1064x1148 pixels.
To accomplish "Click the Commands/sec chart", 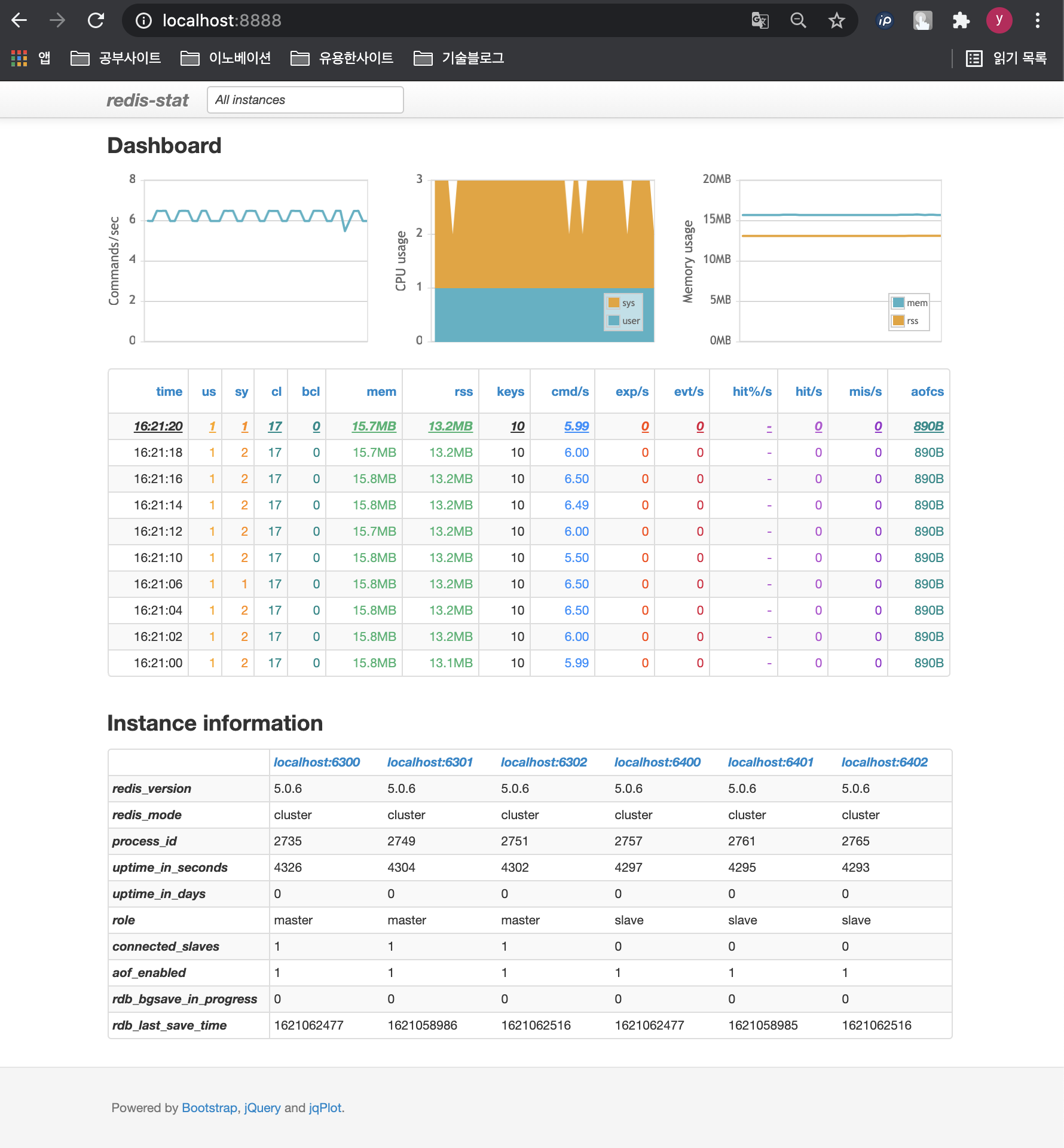I will (256, 261).
